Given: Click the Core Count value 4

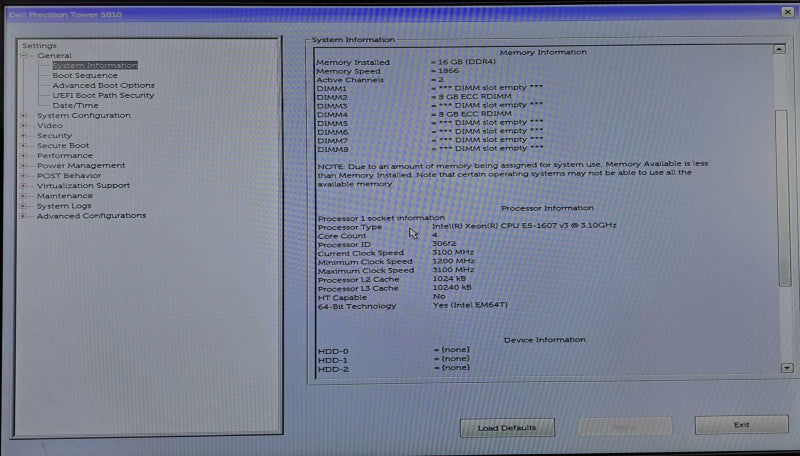Looking at the screenshot, I should 435,235.
